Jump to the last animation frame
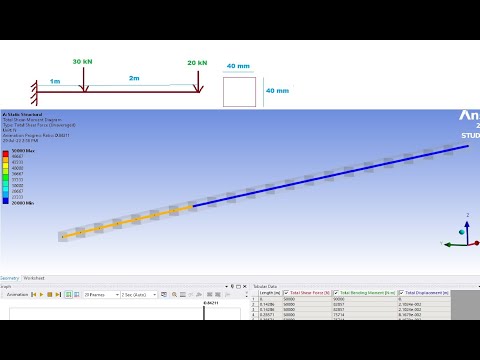 [58, 295]
